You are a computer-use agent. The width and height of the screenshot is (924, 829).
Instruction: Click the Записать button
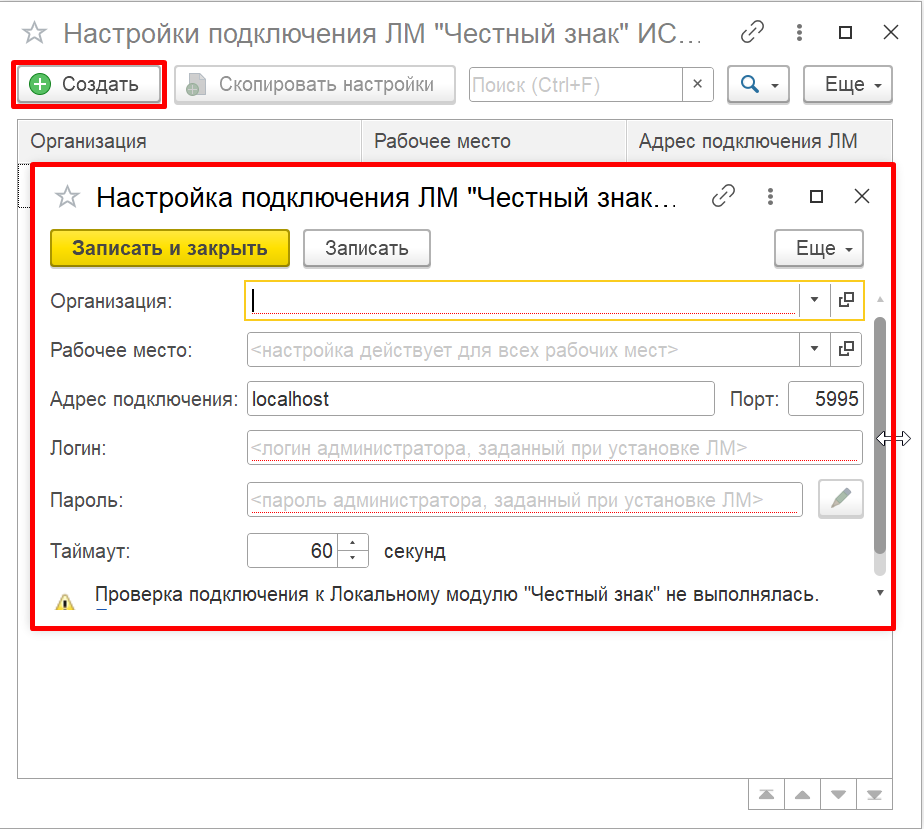(367, 248)
